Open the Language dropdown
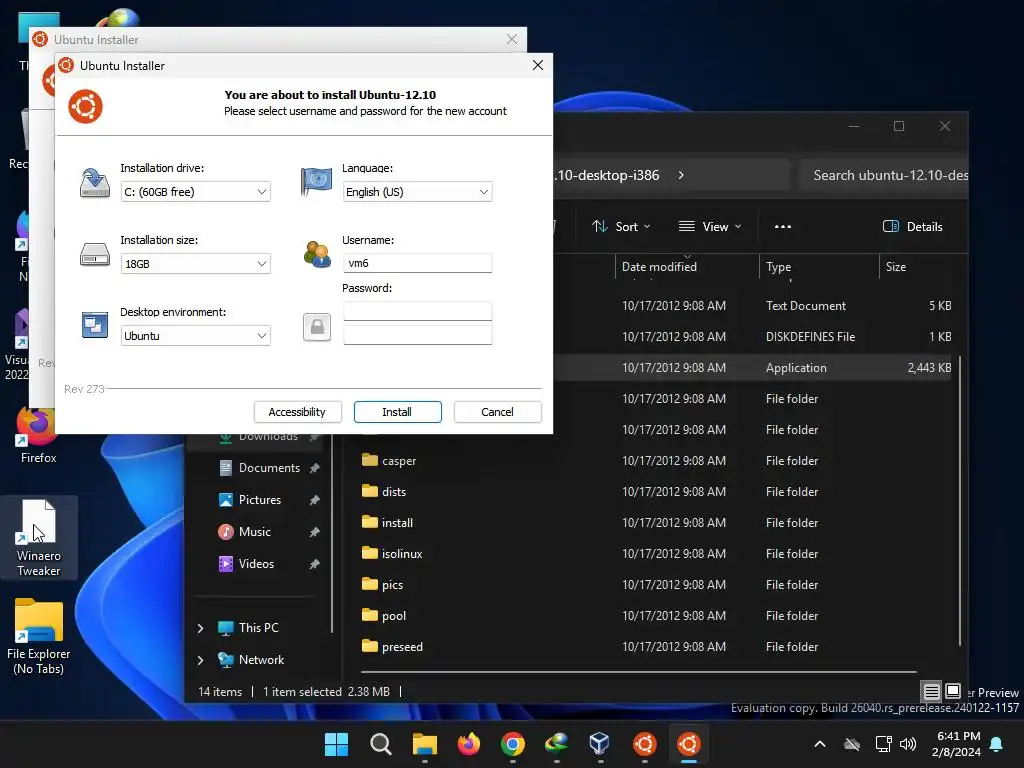The height and width of the screenshot is (768, 1024). point(417,192)
